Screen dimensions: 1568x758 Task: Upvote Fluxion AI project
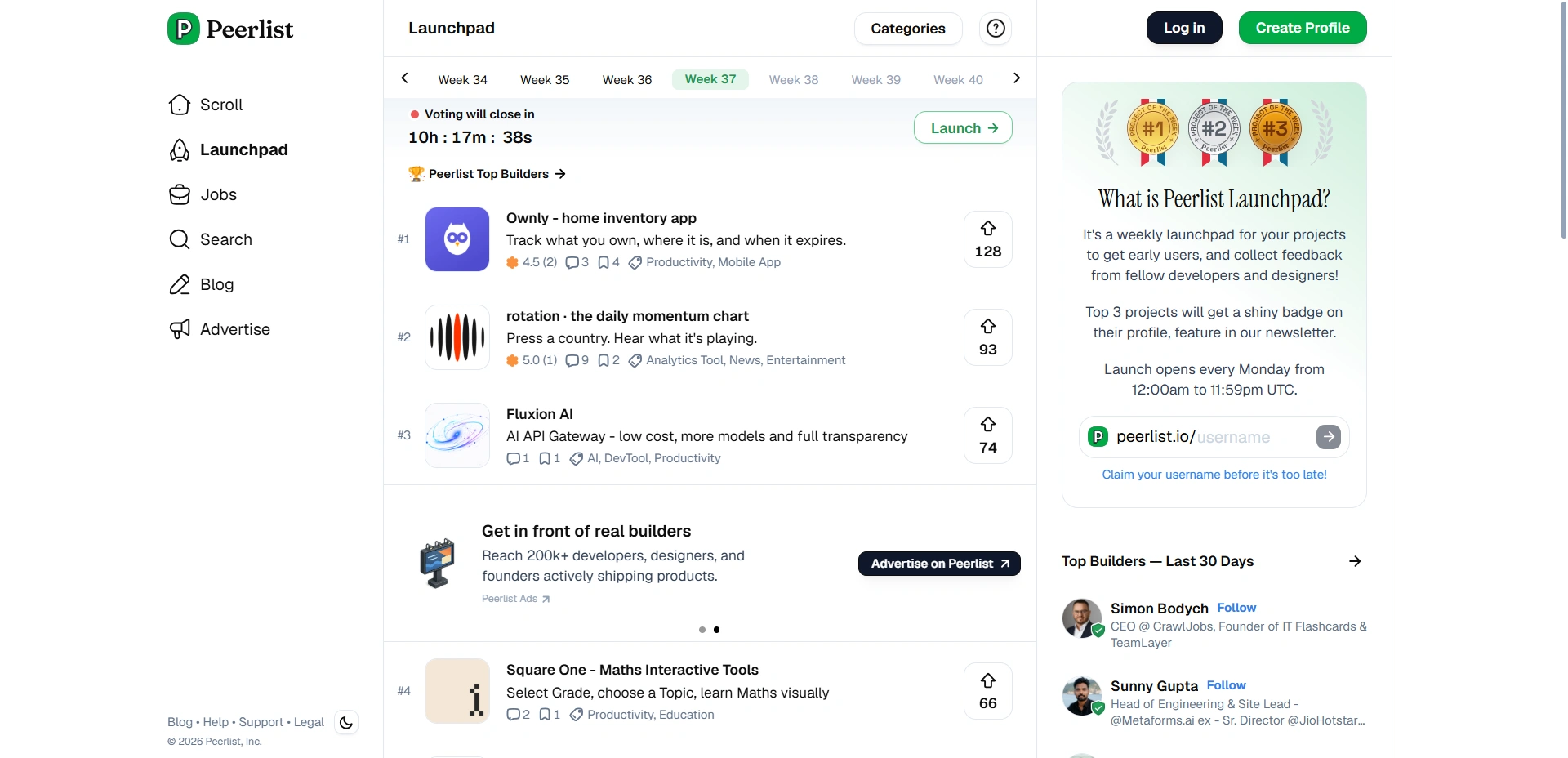[988, 435]
